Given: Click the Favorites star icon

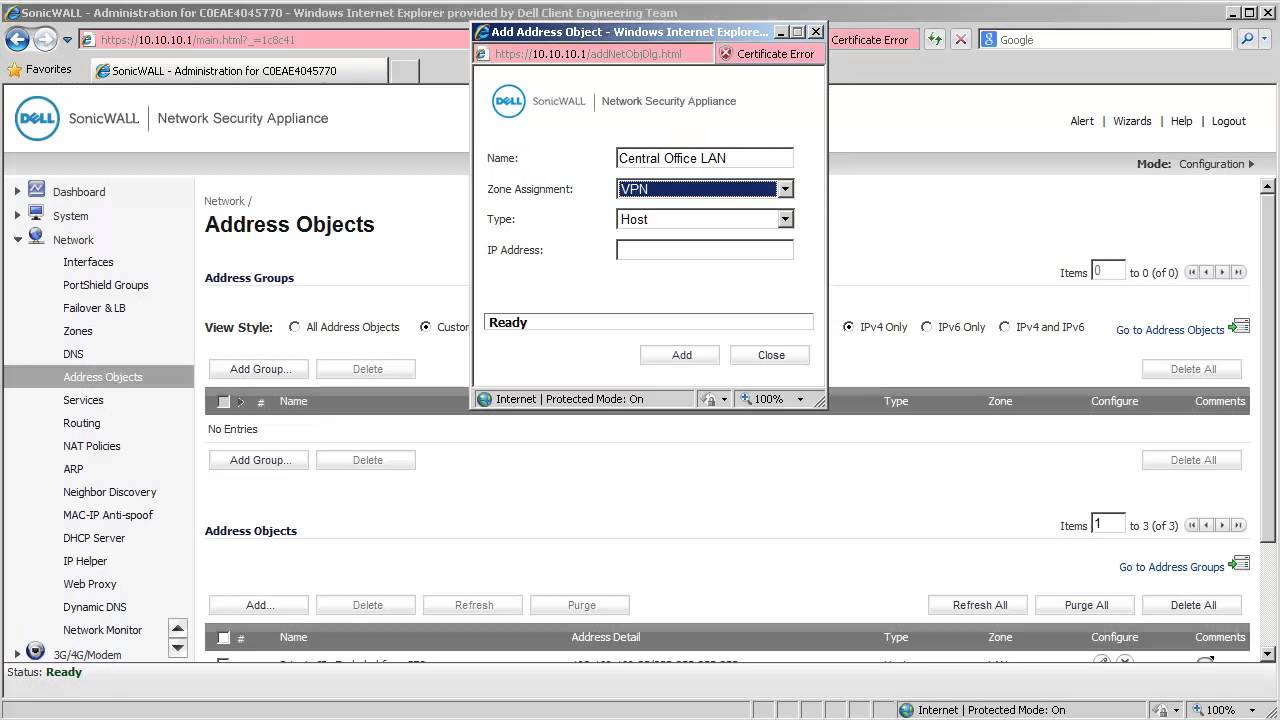Looking at the screenshot, I should click(x=14, y=70).
